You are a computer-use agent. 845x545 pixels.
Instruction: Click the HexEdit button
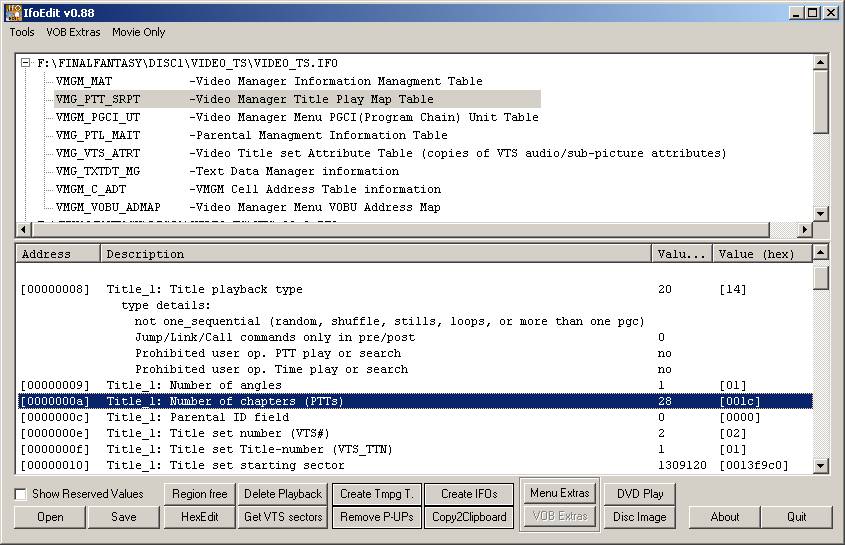199,517
